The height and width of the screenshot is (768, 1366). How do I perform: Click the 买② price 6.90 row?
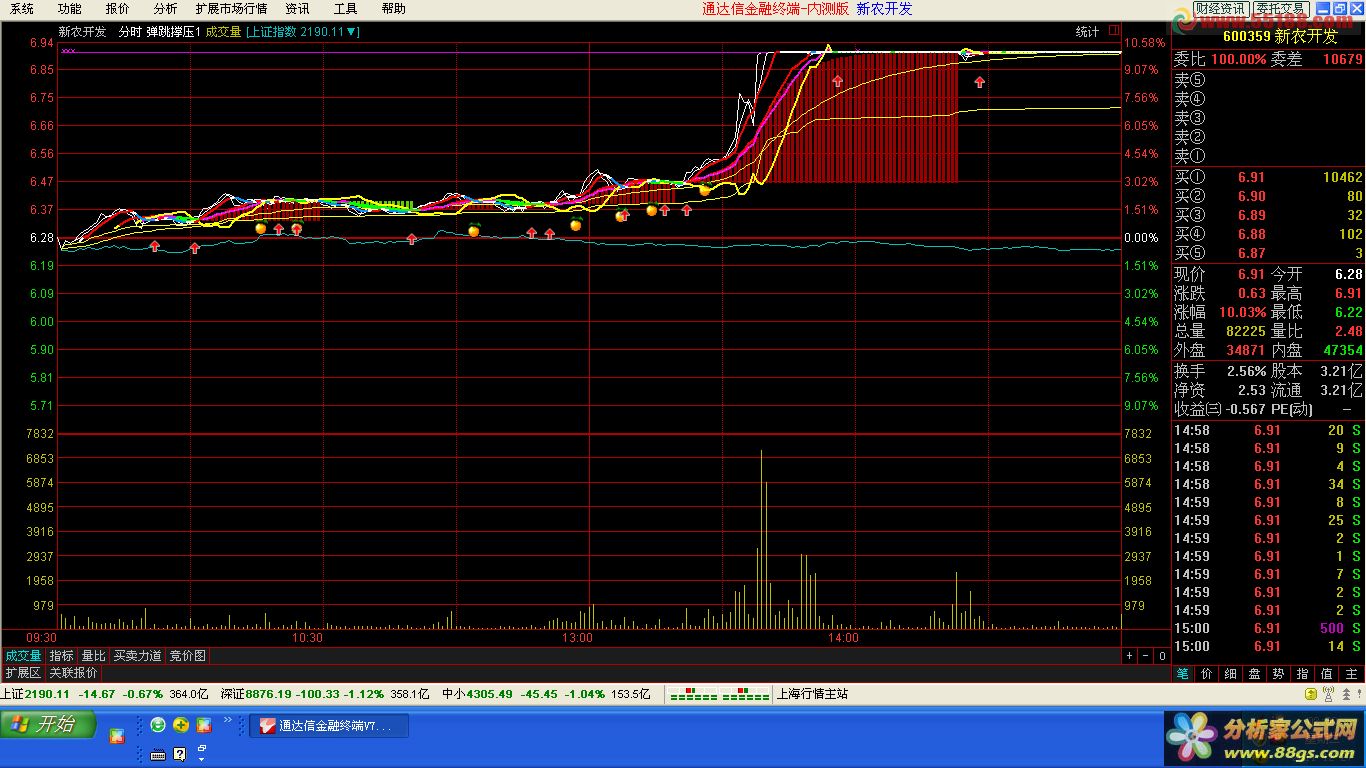1268,196
